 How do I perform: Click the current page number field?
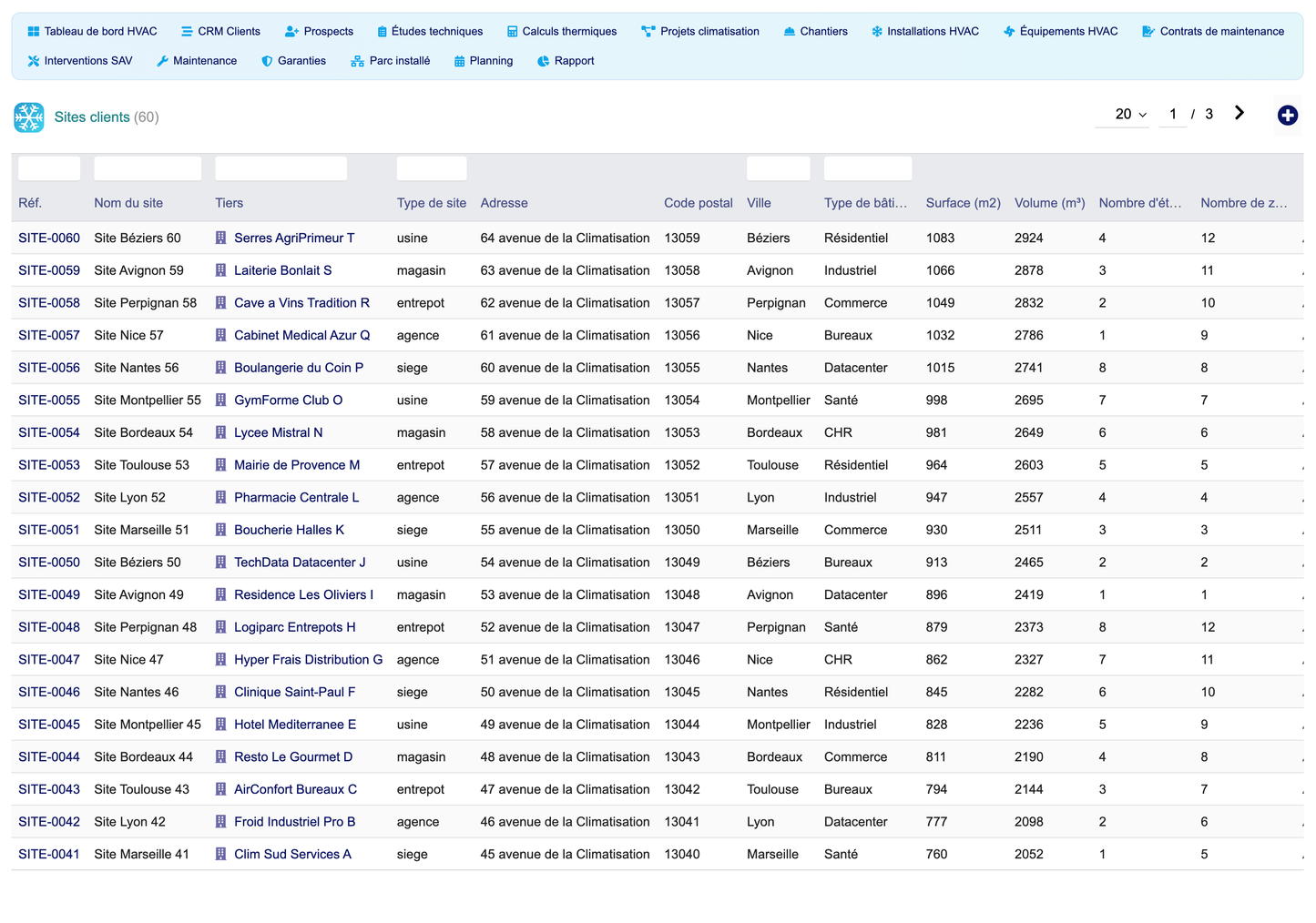[x=1173, y=115]
